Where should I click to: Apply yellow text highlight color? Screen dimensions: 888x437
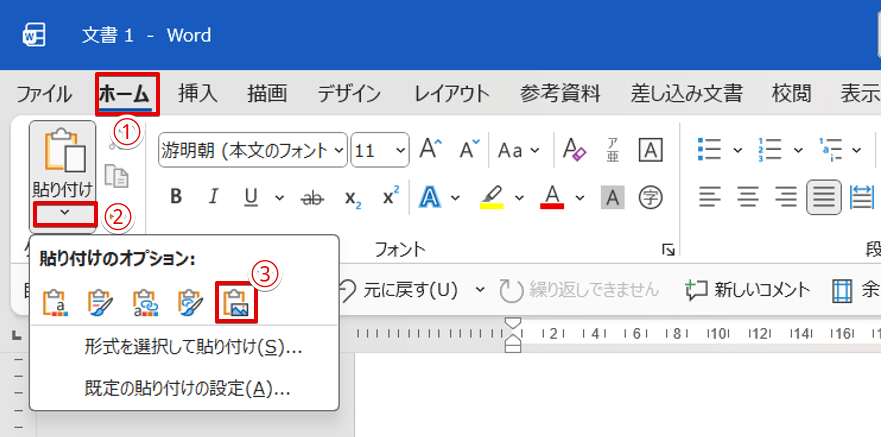pos(492,197)
